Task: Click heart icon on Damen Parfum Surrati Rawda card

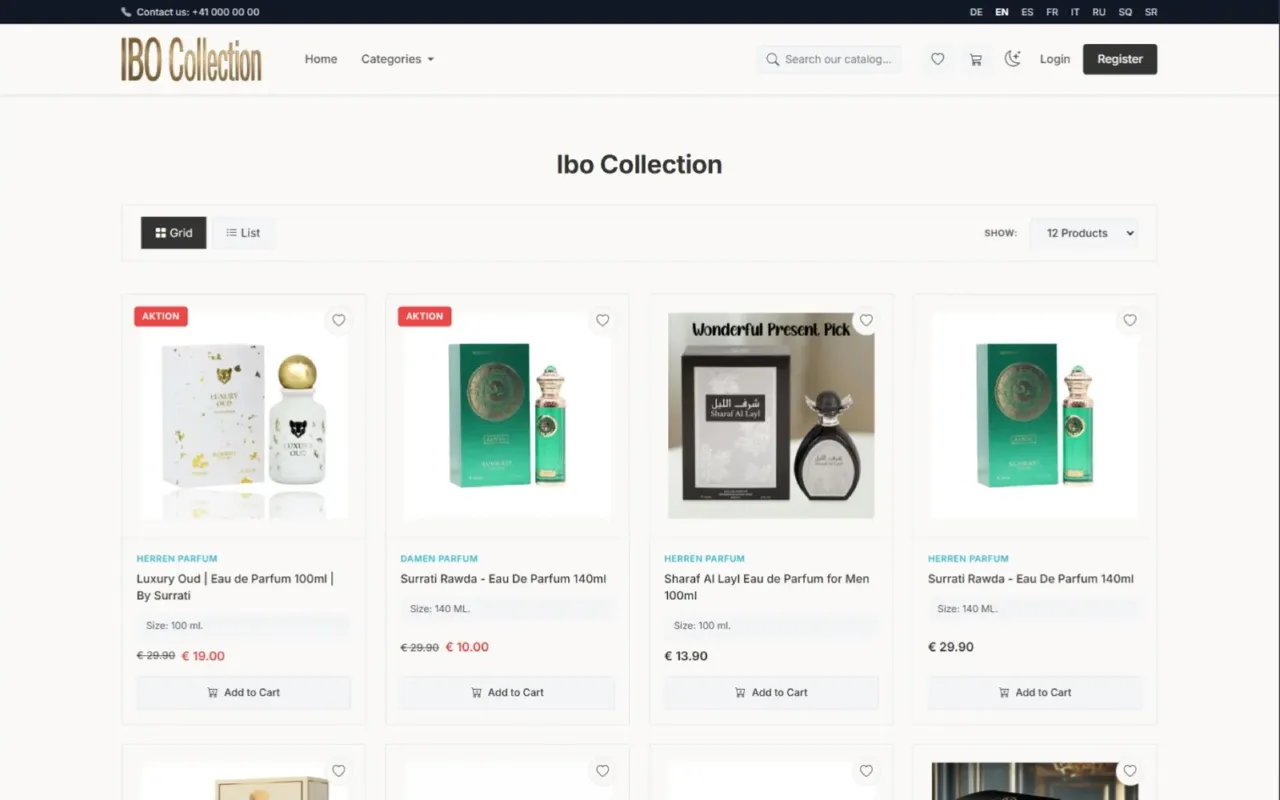Action: (x=603, y=321)
